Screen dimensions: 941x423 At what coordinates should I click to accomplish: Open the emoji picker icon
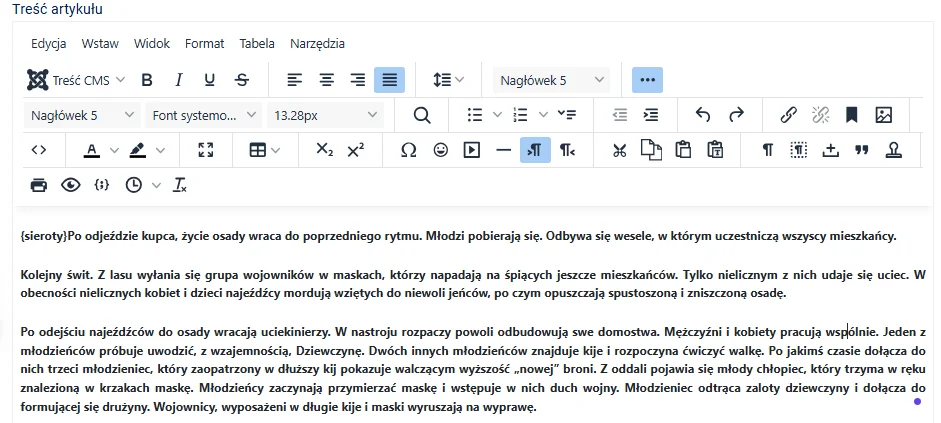coord(440,150)
